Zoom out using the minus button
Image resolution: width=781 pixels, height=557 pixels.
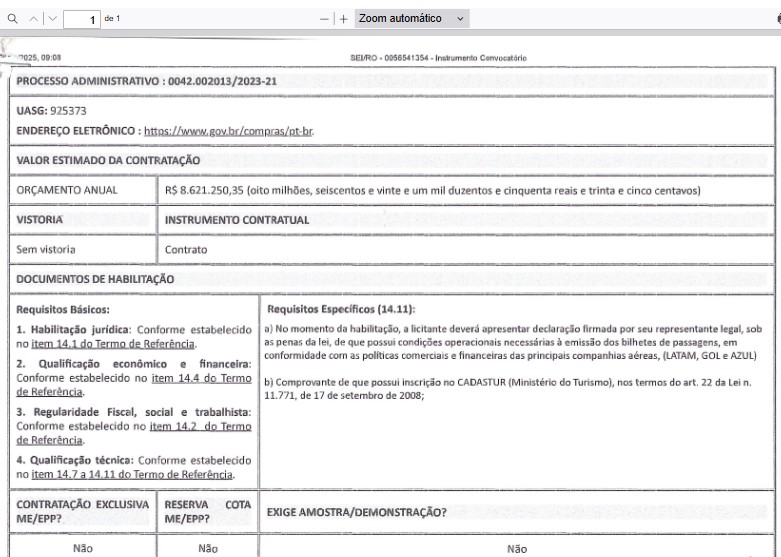pyautogui.click(x=325, y=19)
